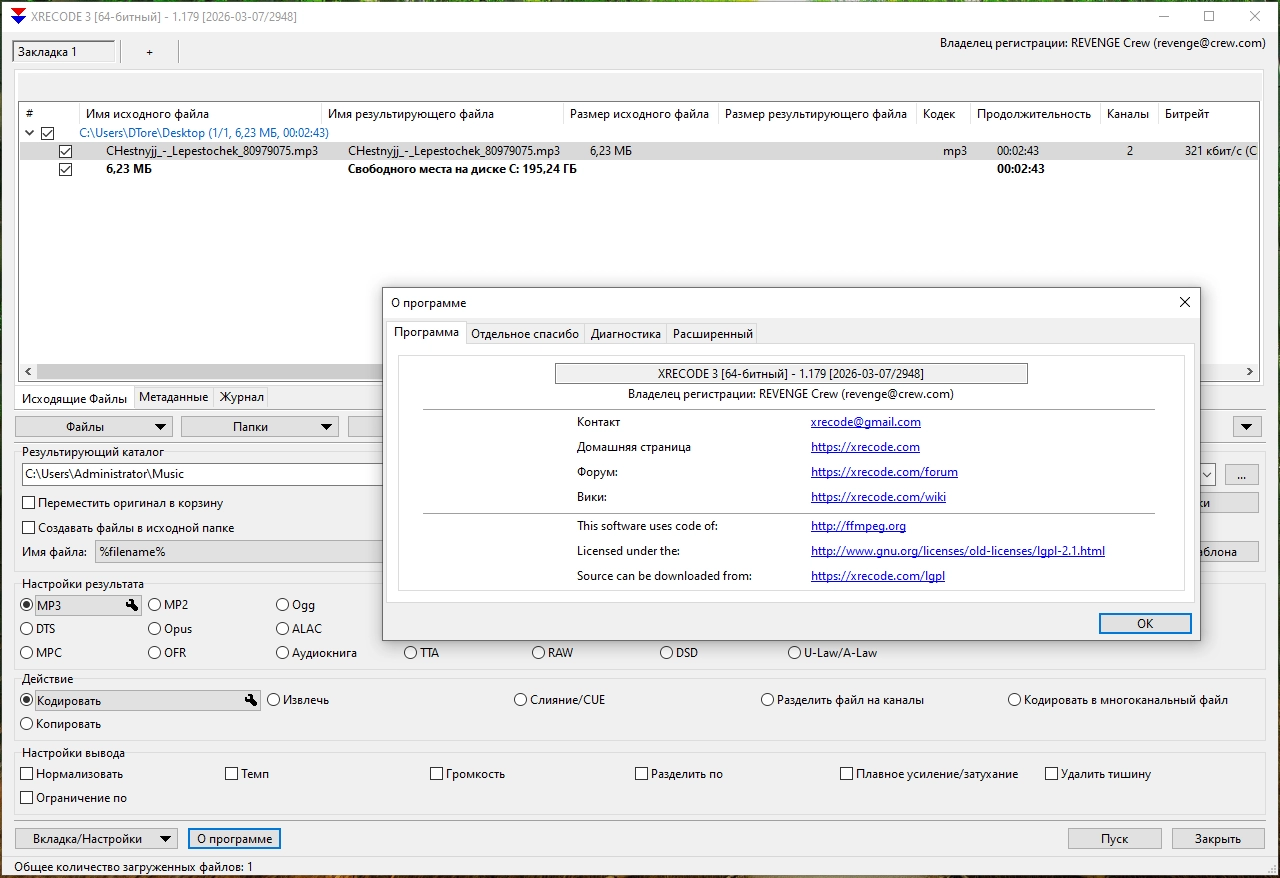
Task: Pick the MPC format
Action: click(x=27, y=653)
